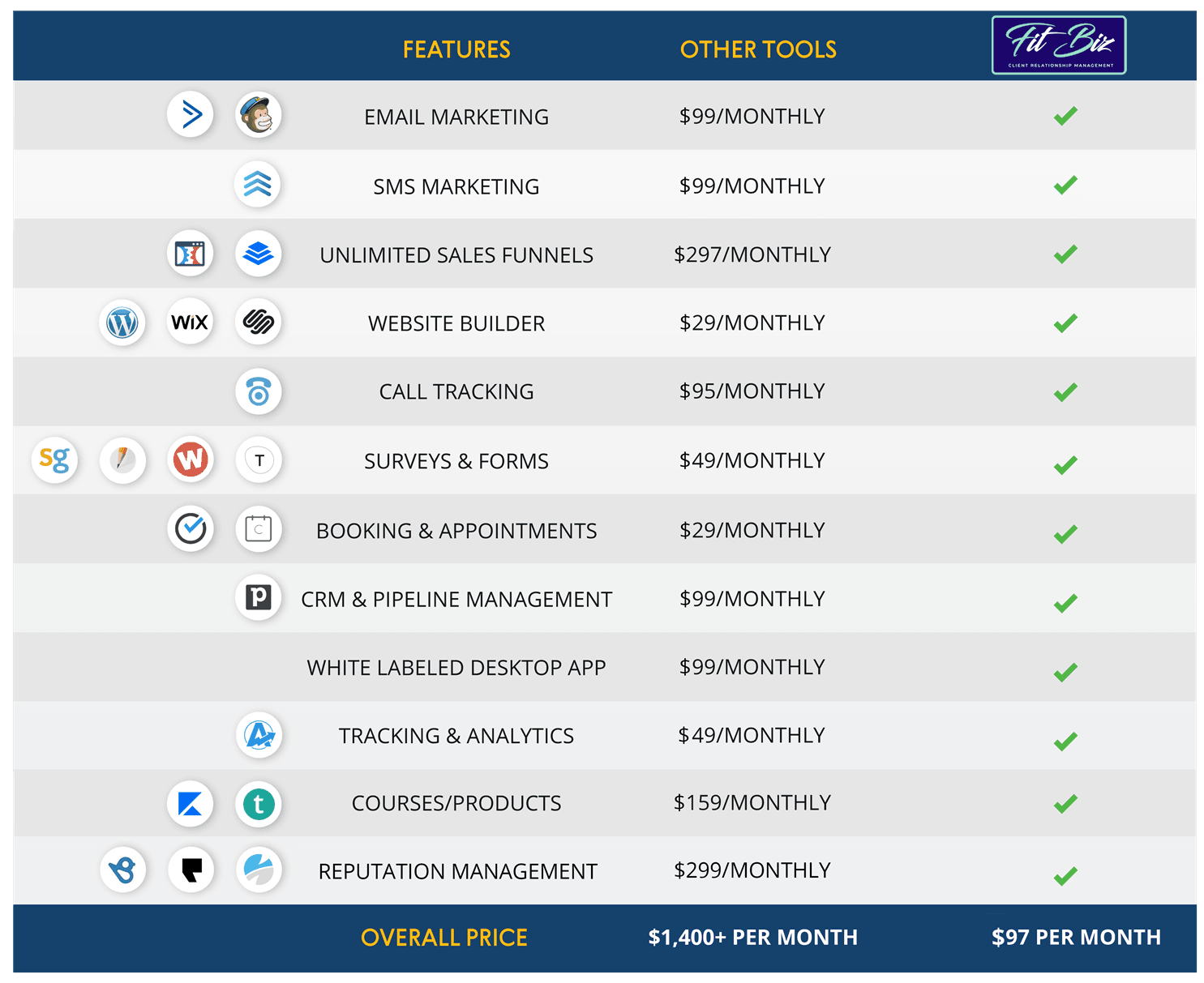Click the WordPress logo icon
This screenshot has height=983, width=1204.
[122, 323]
